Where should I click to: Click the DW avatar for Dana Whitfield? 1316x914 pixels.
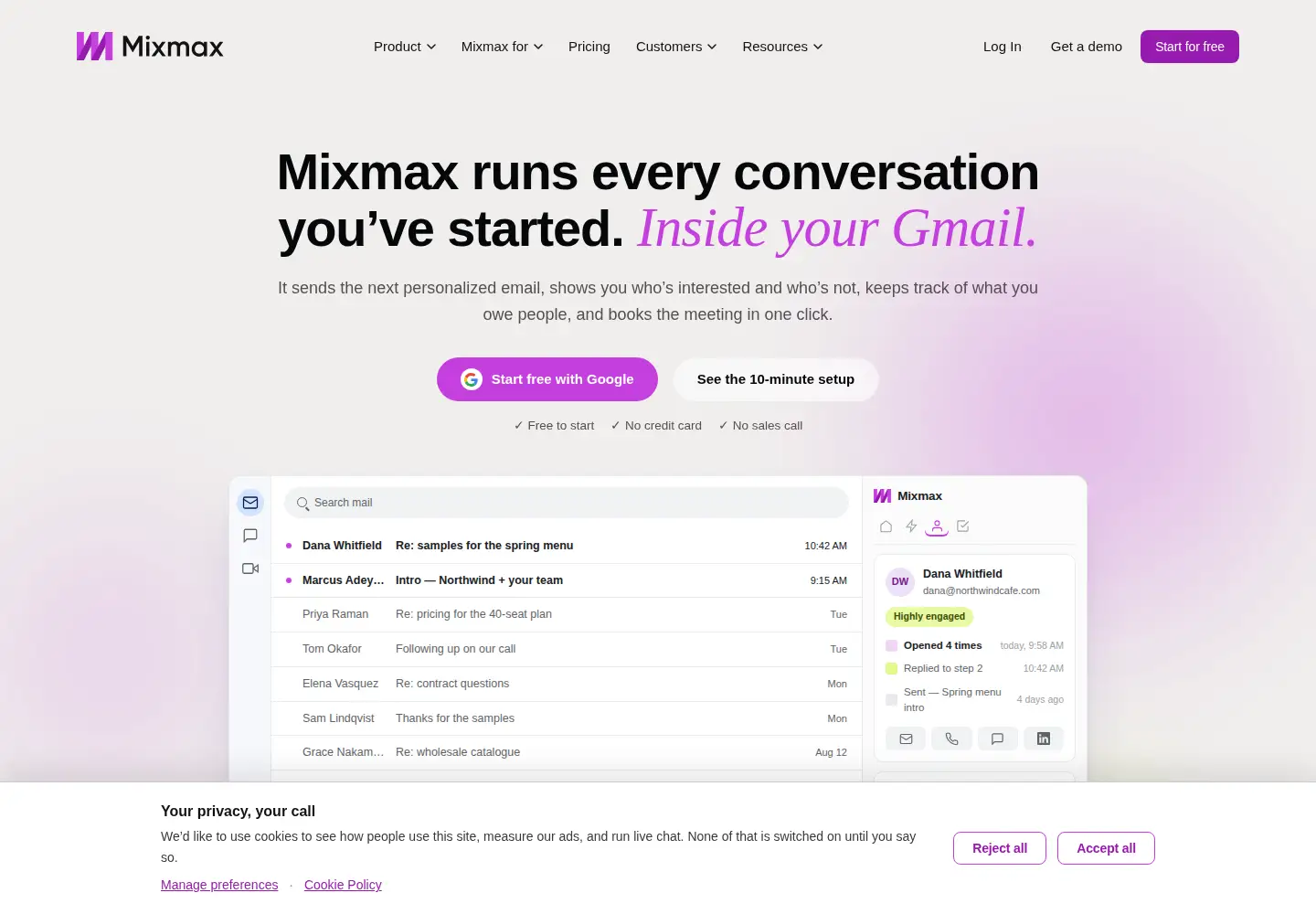pyautogui.click(x=900, y=581)
